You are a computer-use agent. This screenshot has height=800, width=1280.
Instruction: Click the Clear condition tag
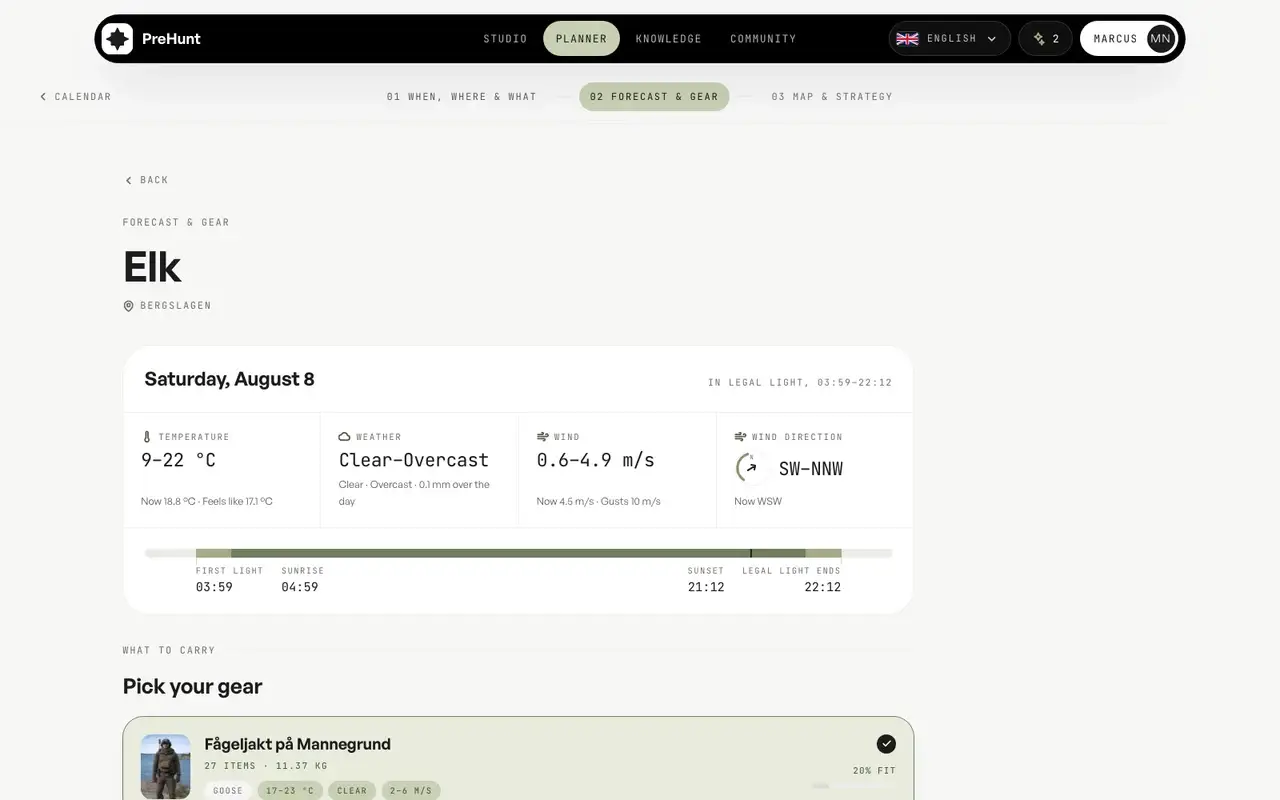click(x=352, y=790)
